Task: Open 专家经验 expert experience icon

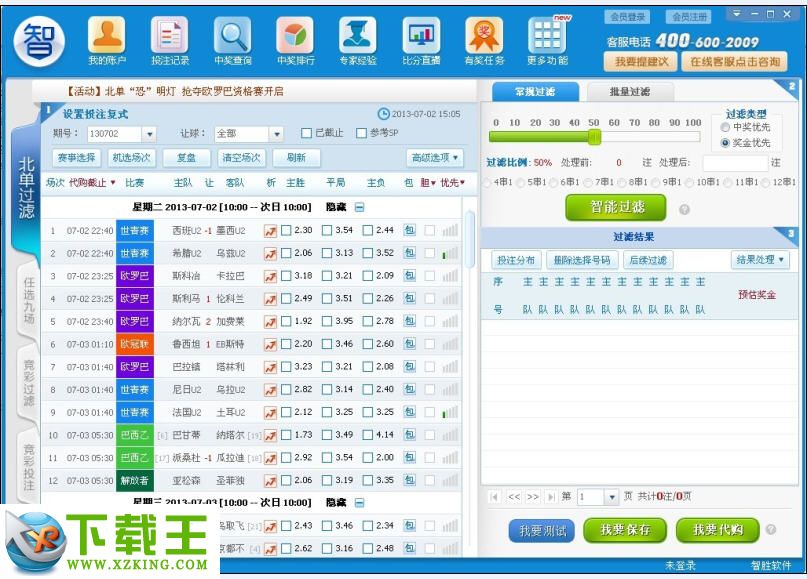Action: tap(358, 38)
